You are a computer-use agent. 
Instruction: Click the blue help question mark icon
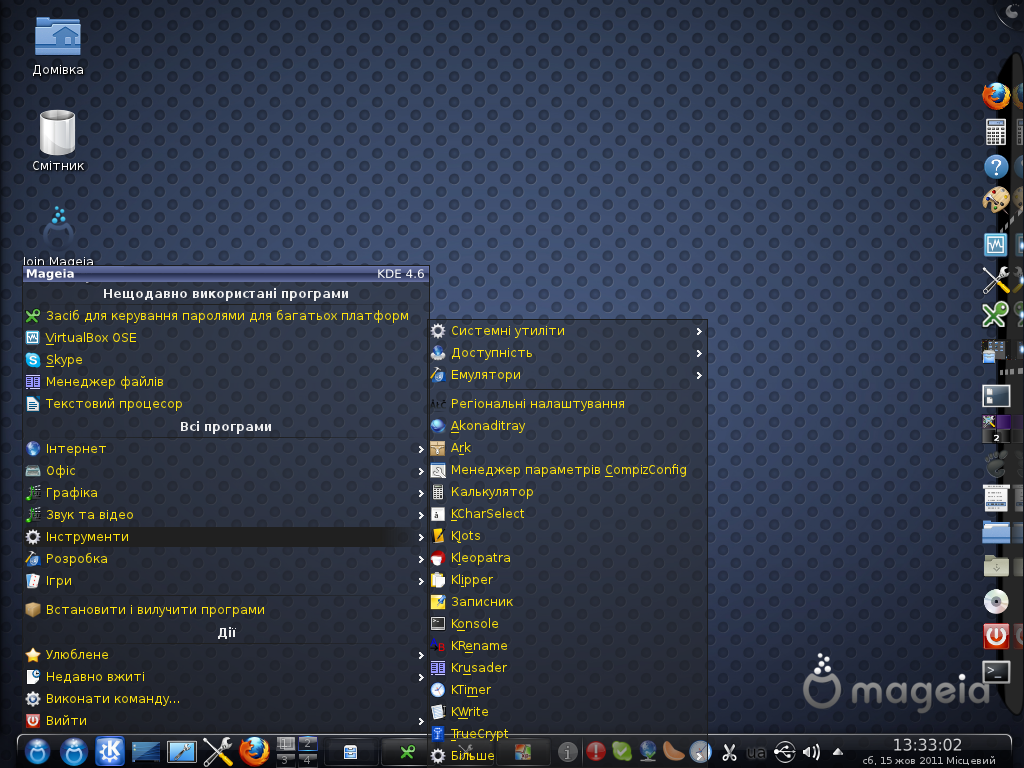click(x=995, y=167)
